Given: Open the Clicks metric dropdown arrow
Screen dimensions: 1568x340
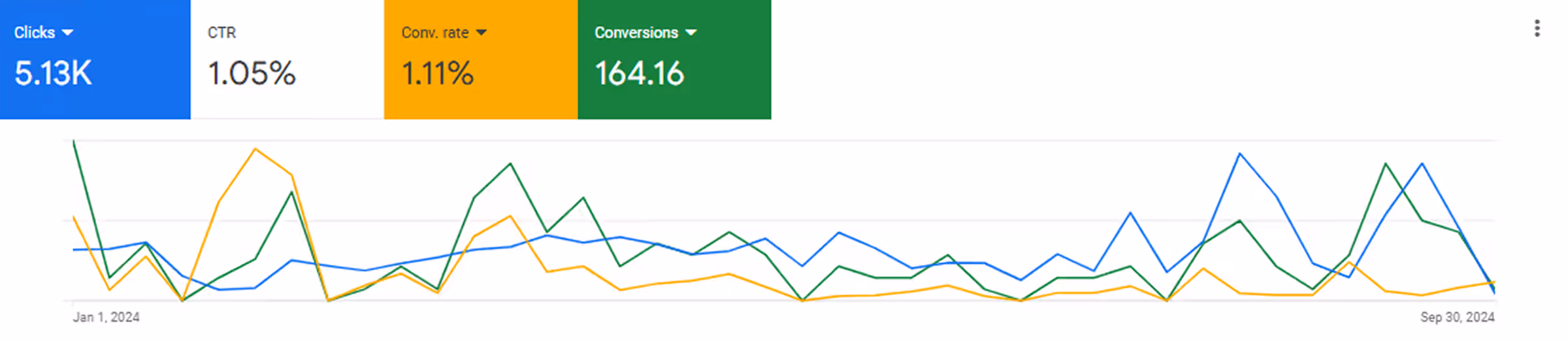Looking at the screenshot, I should pyautogui.click(x=67, y=32).
